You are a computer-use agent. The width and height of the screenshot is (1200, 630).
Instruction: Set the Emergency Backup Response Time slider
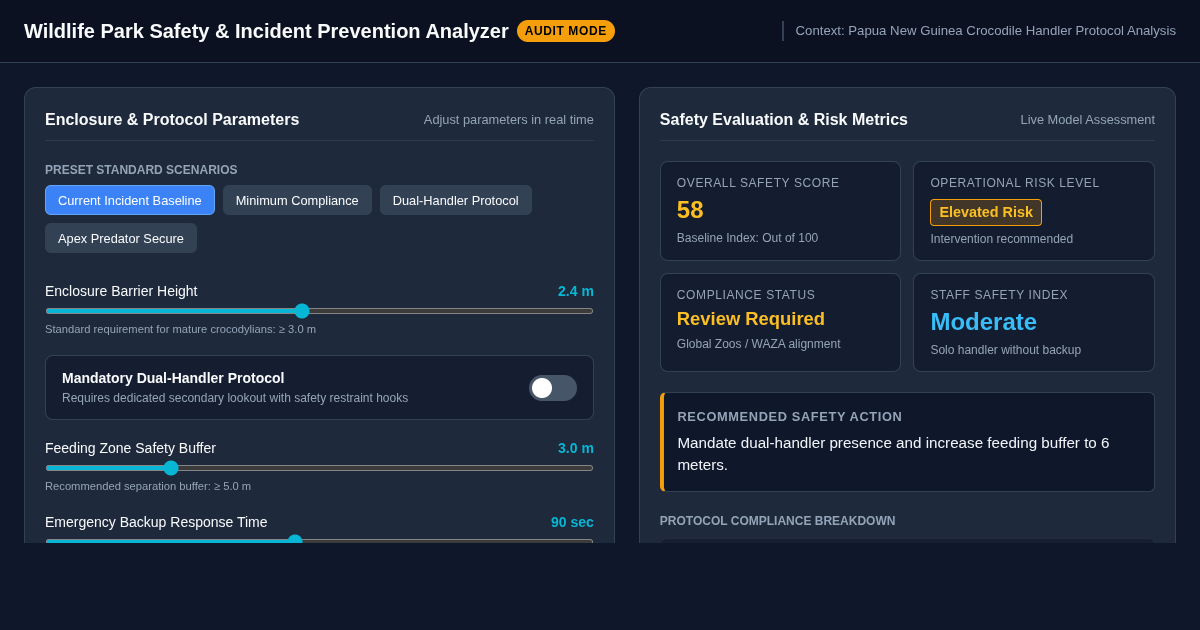click(319, 540)
